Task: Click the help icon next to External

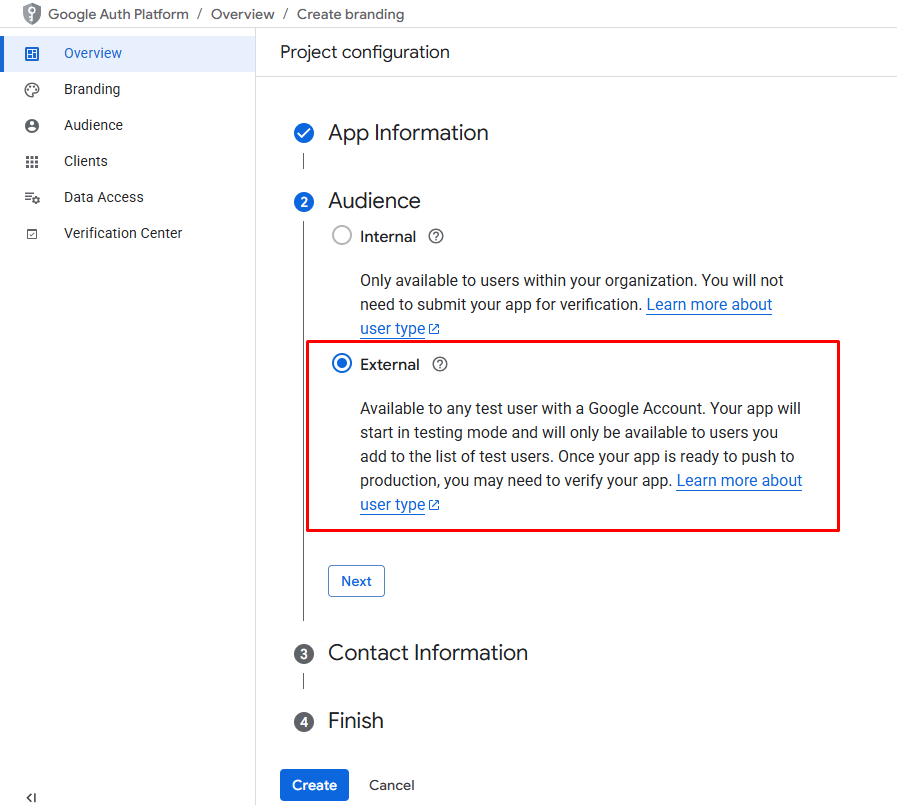Action: (440, 364)
